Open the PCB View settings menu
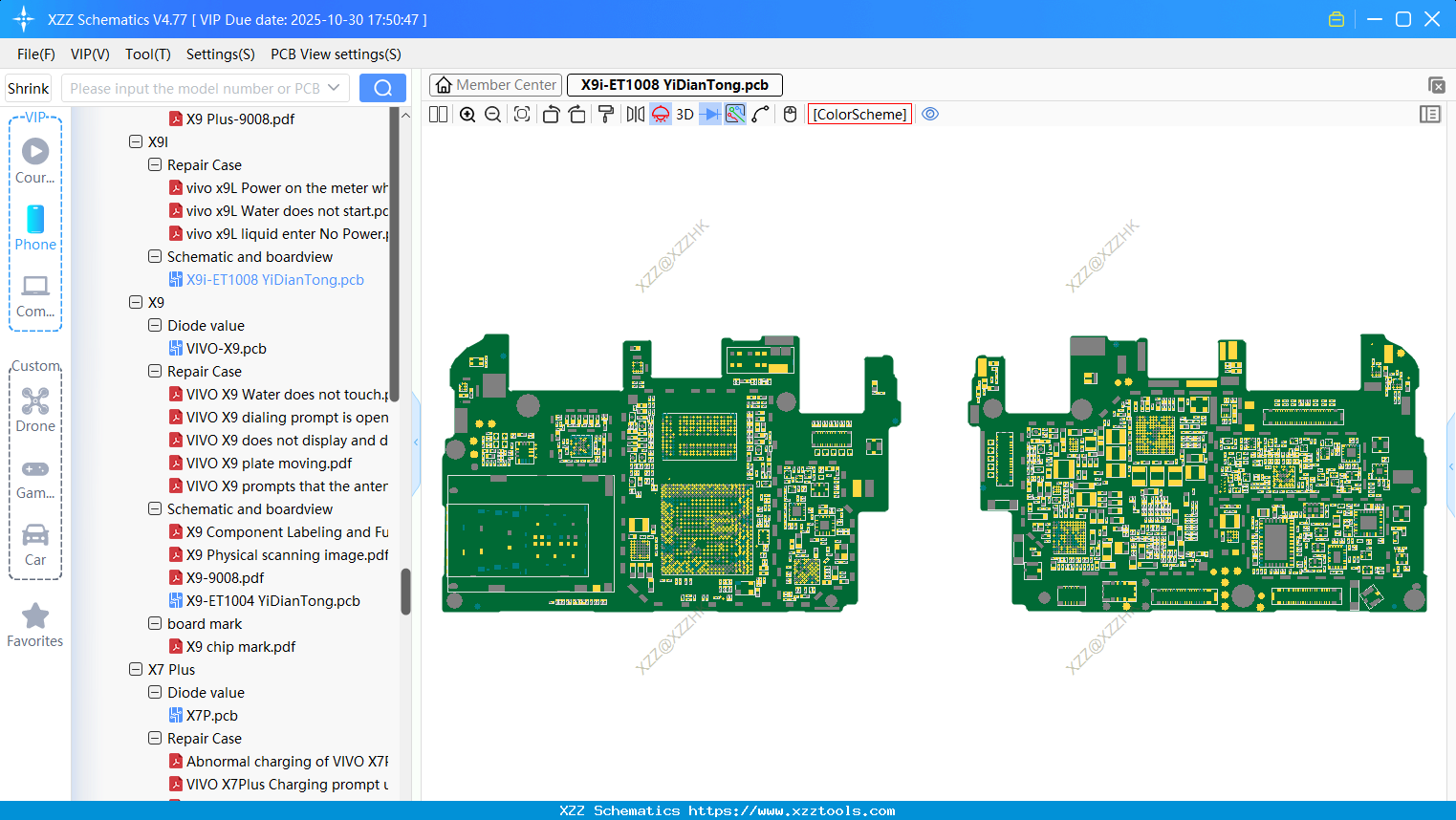The image size is (1456, 820). (336, 54)
